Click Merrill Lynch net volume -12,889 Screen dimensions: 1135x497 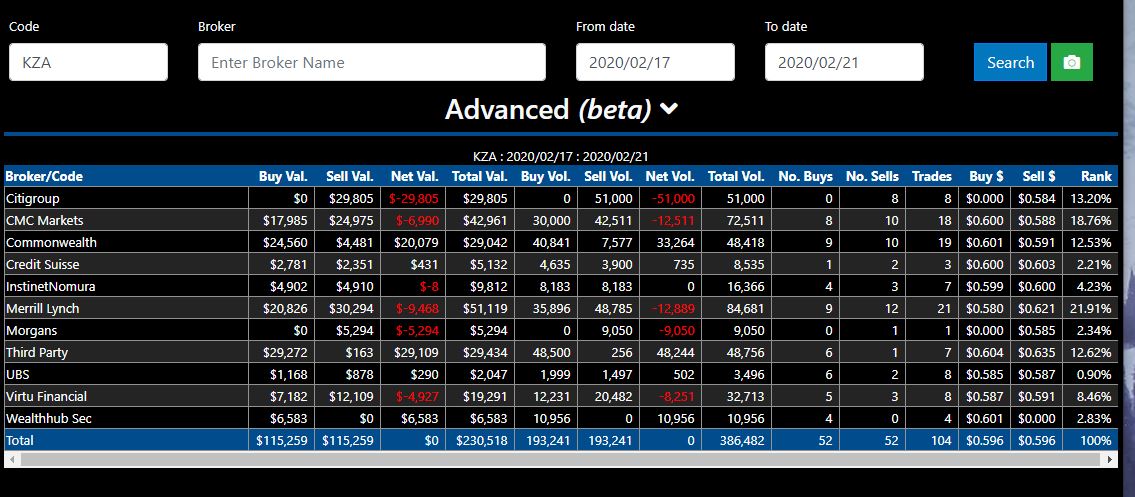673,308
